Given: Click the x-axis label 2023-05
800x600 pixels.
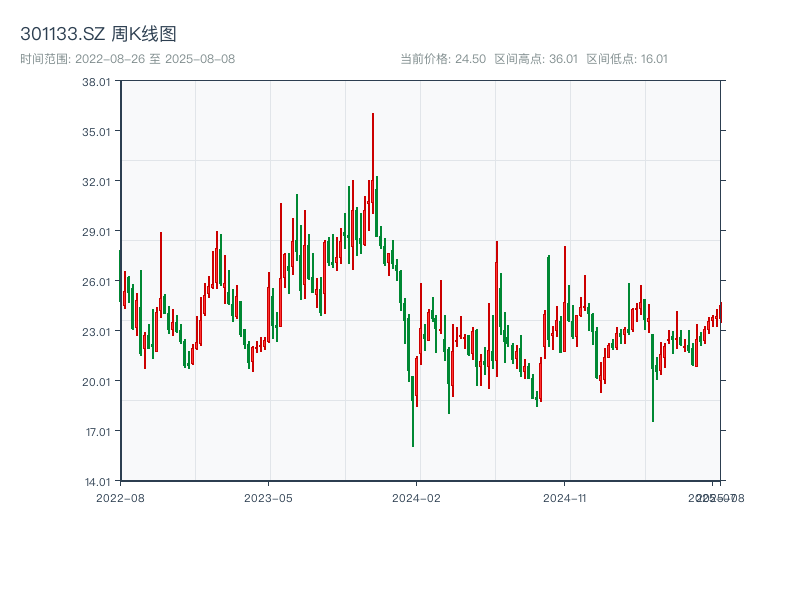Looking at the screenshot, I should click(268, 498).
